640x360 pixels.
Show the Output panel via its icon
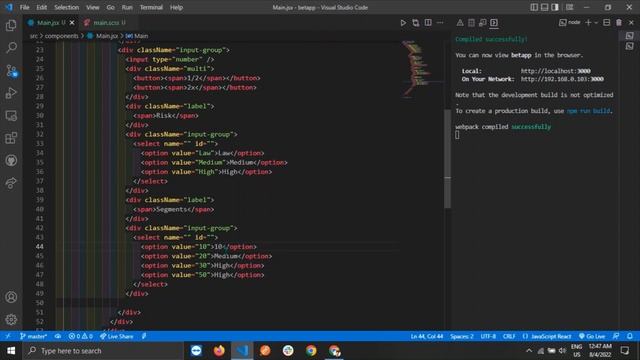pyautogui.click(x=471, y=23)
